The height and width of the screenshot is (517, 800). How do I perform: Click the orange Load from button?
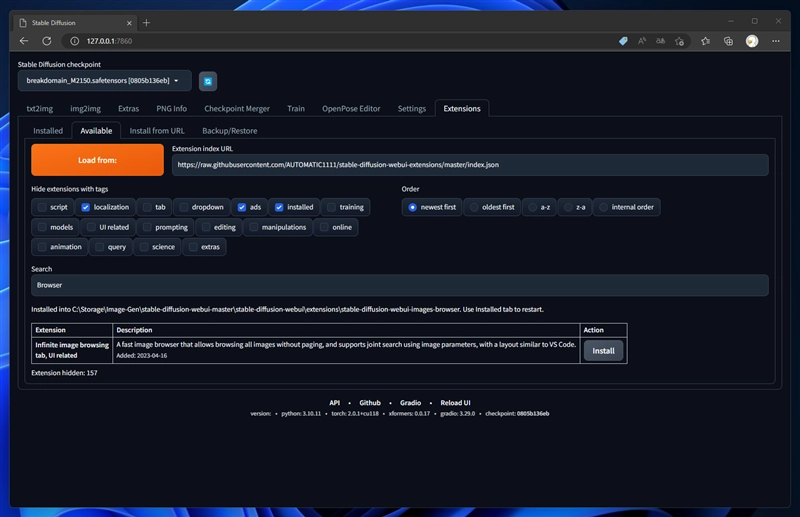tap(97, 160)
